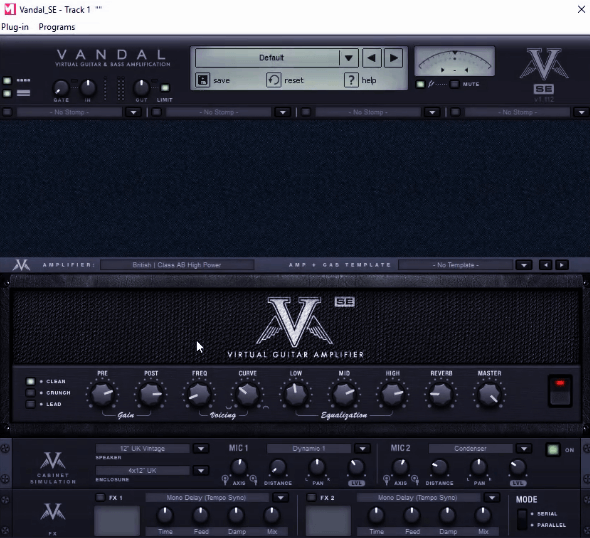Screen dimensions: 590x538
Task: Click the MIC 2 LVL label badge
Action: coord(518,483)
